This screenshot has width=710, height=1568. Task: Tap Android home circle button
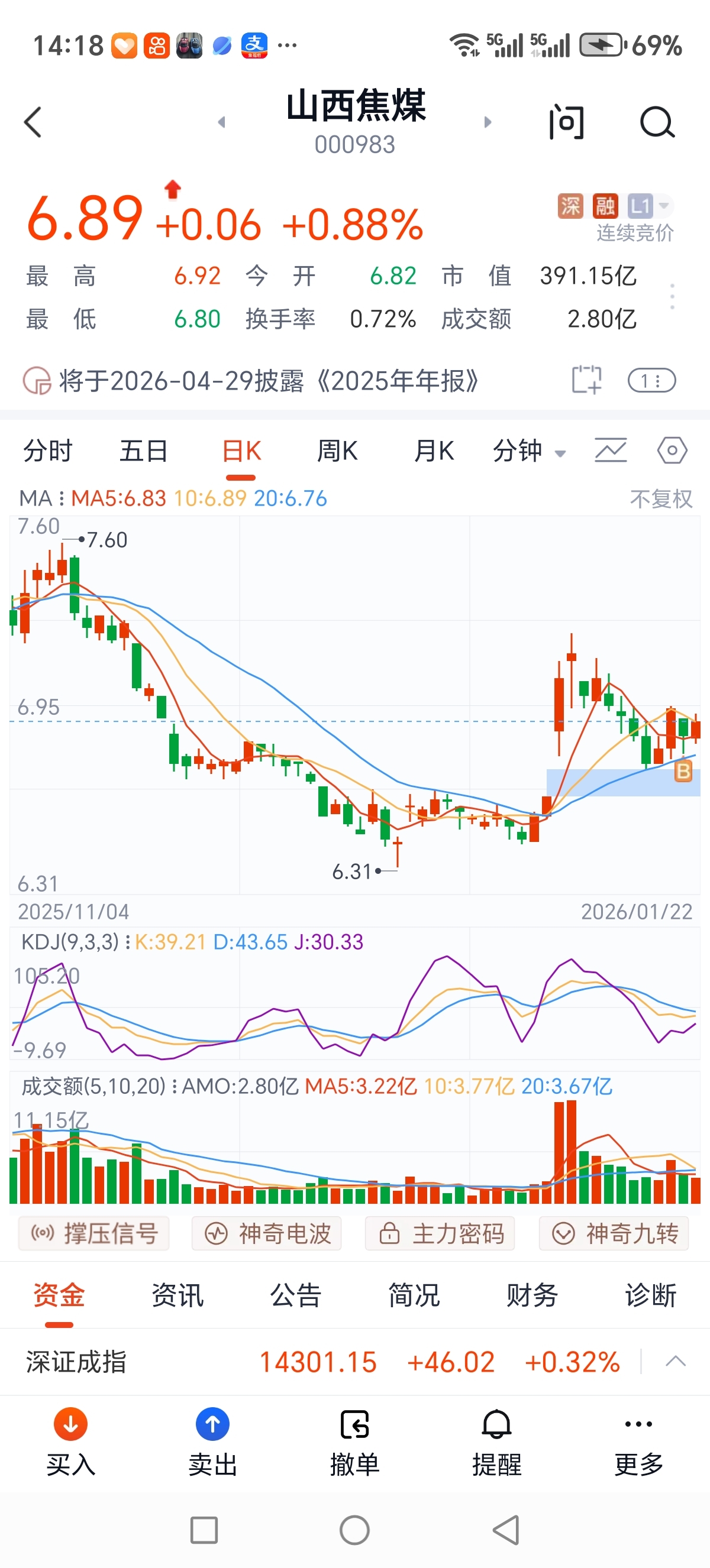pos(355,1530)
